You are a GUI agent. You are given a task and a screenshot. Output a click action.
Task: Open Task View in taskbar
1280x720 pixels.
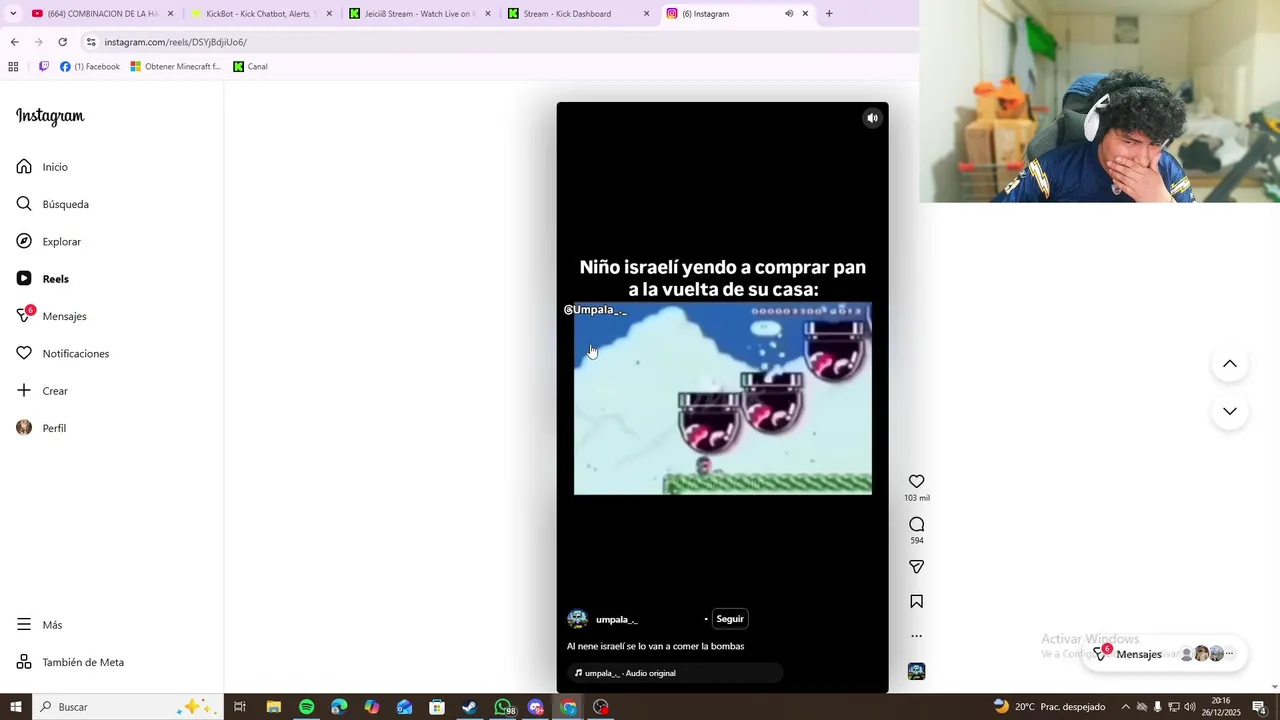(x=240, y=707)
